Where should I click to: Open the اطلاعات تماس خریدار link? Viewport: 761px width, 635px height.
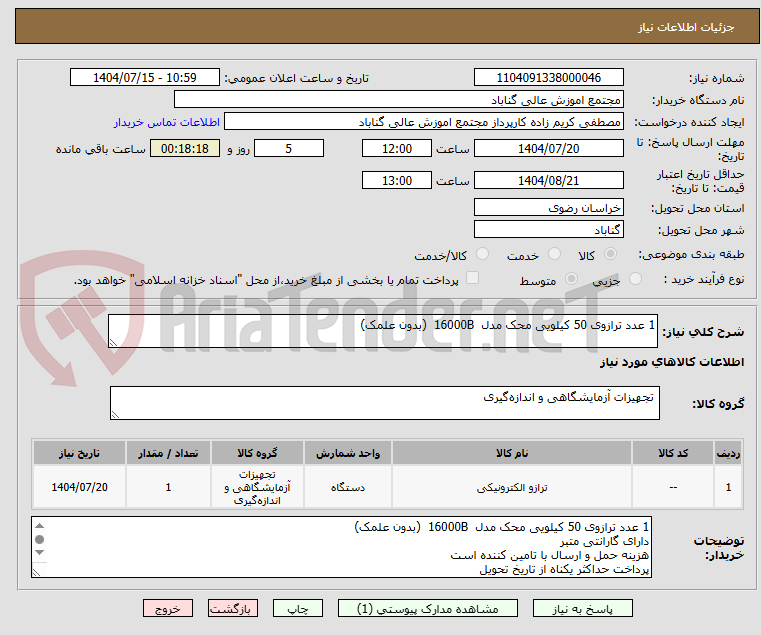tap(167, 122)
